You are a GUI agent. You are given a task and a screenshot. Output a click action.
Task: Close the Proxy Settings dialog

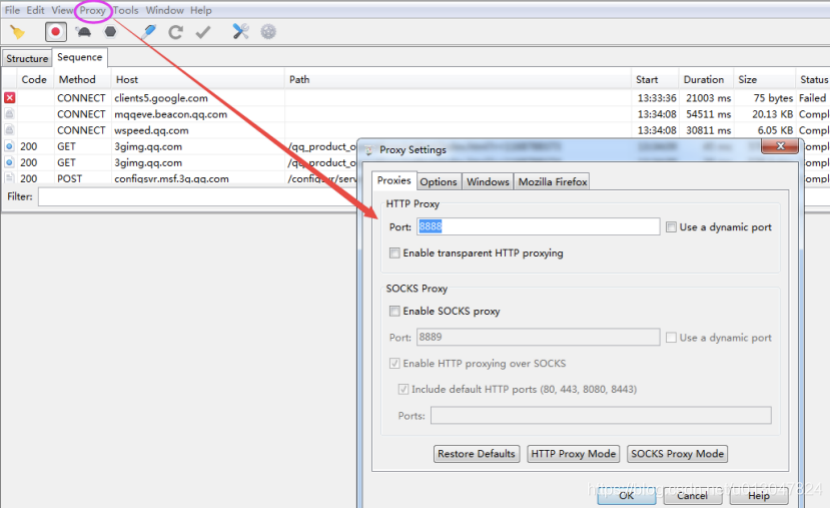779,146
